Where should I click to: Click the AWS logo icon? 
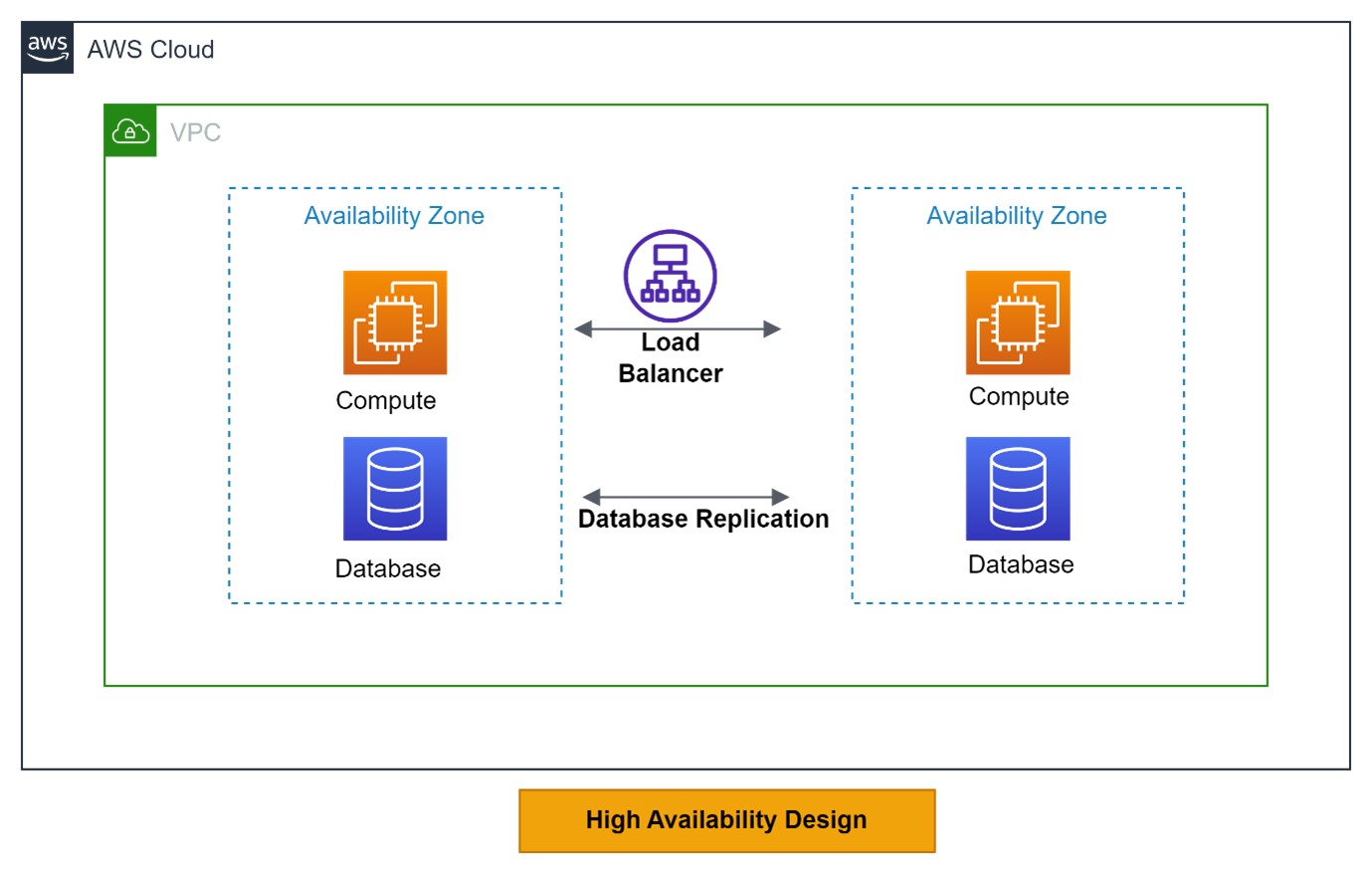click(48, 49)
